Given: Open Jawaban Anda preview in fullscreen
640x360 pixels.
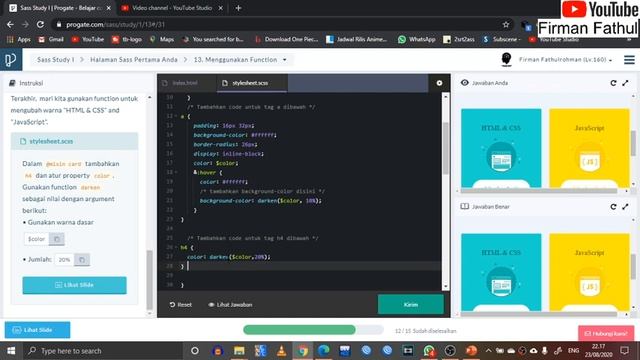Looking at the screenshot, I should click(x=625, y=83).
